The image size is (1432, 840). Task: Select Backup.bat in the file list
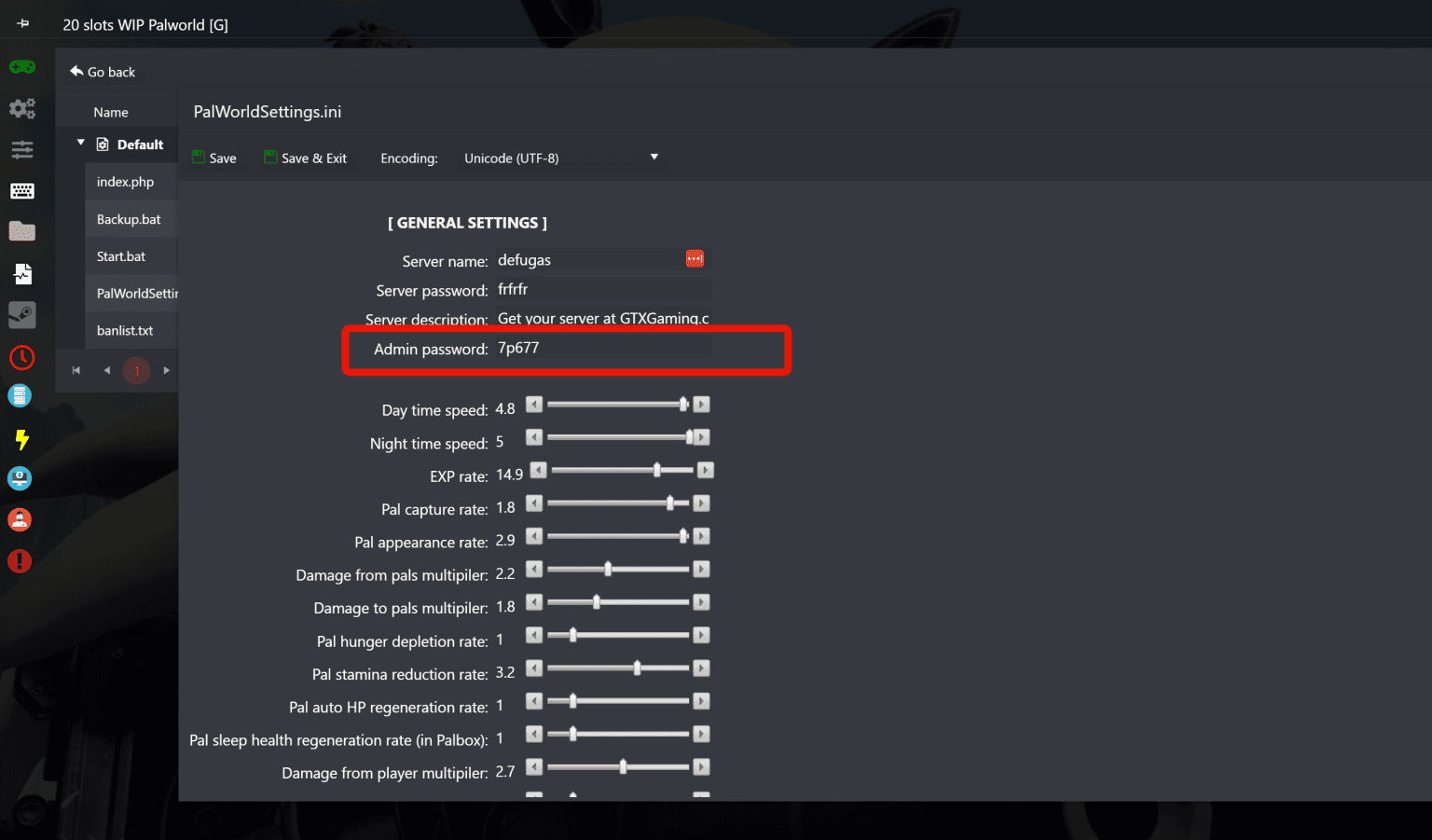[130, 218]
